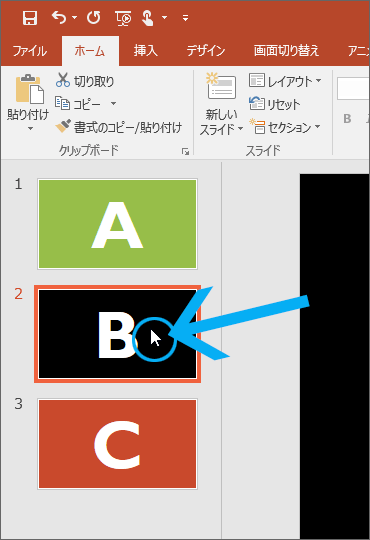Click the Redo repeat icon
Screen dimensions: 370x540
pos(94,17)
